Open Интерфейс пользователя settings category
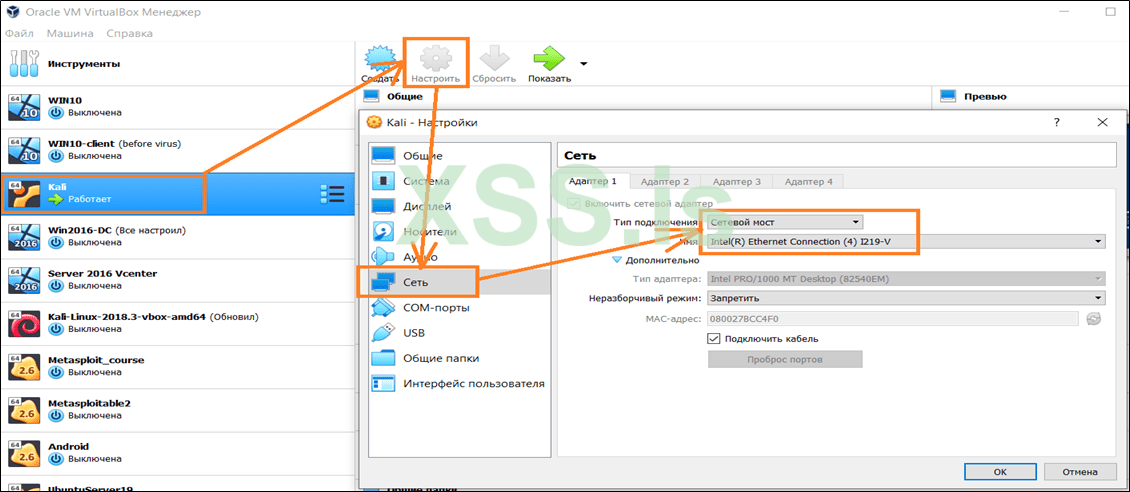This screenshot has width=1130, height=492. pos(458,383)
